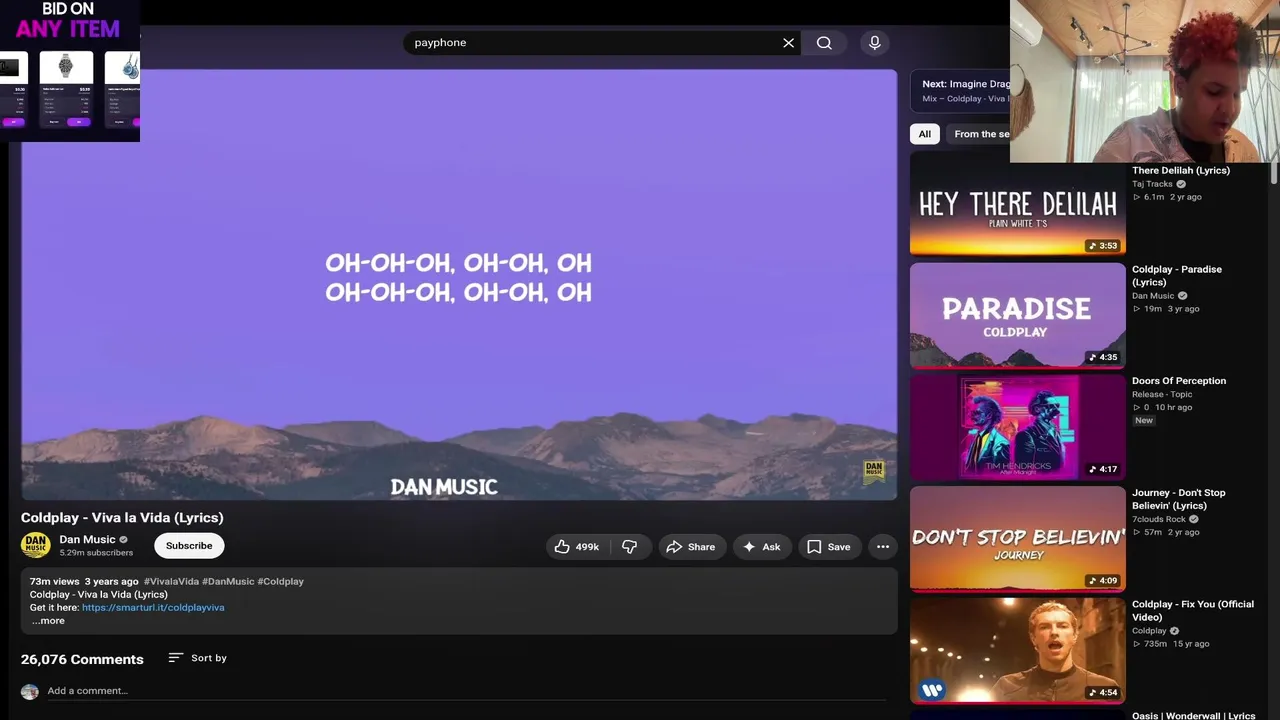Open the 'Release - Topic' channel name
Viewport: 1280px width, 720px height.
click(1162, 395)
